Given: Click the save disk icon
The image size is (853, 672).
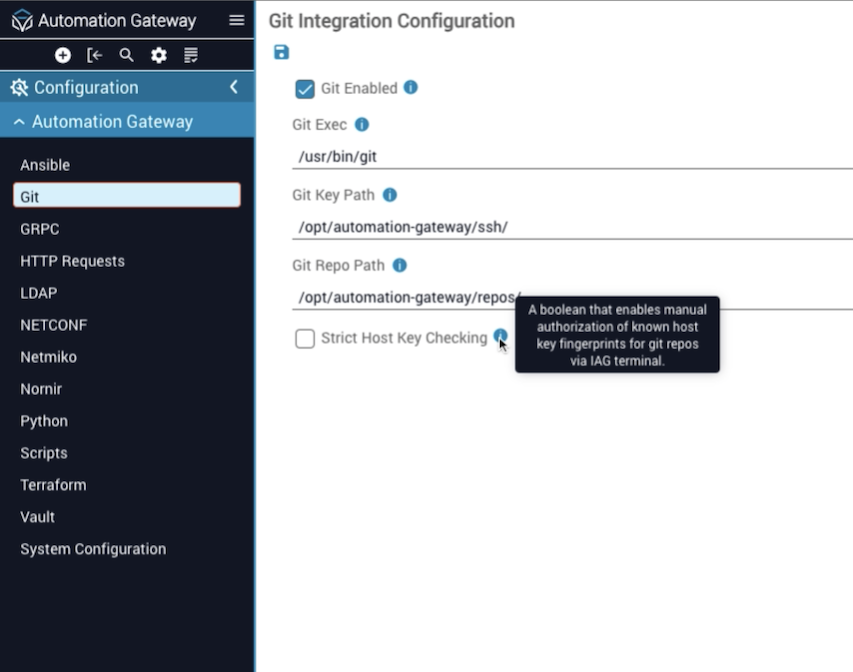Looking at the screenshot, I should [x=281, y=53].
